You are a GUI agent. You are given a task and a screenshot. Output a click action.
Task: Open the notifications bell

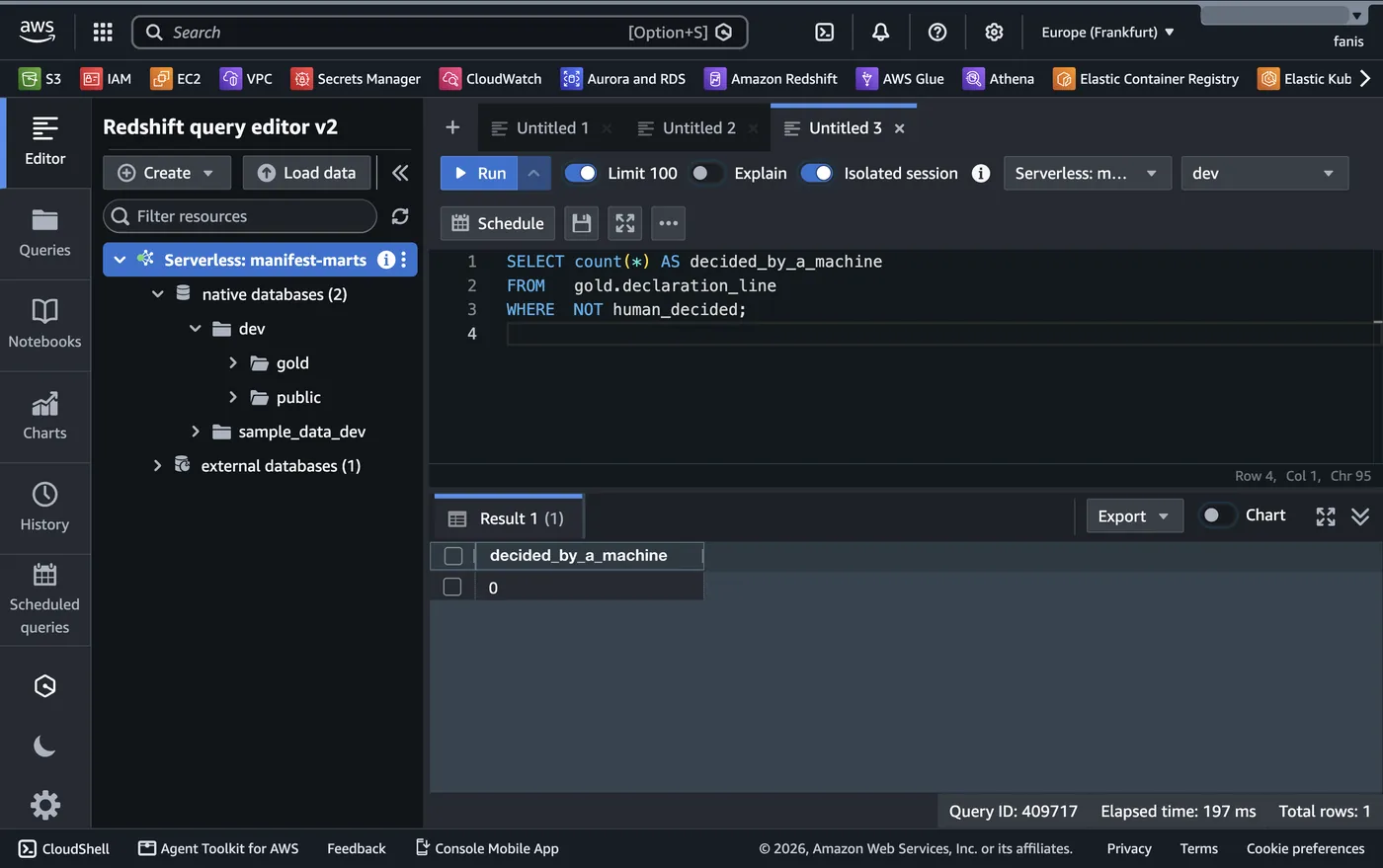tap(880, 32)
